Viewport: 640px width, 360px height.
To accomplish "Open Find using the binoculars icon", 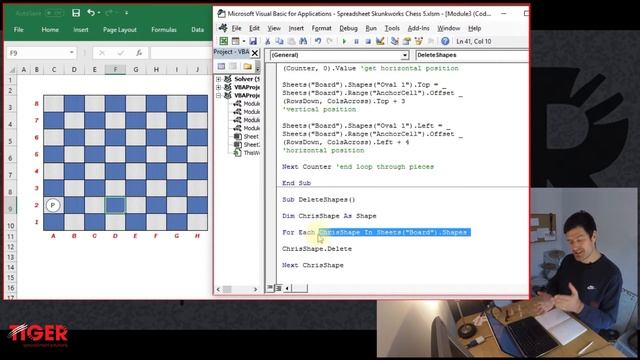I will 303,41.
